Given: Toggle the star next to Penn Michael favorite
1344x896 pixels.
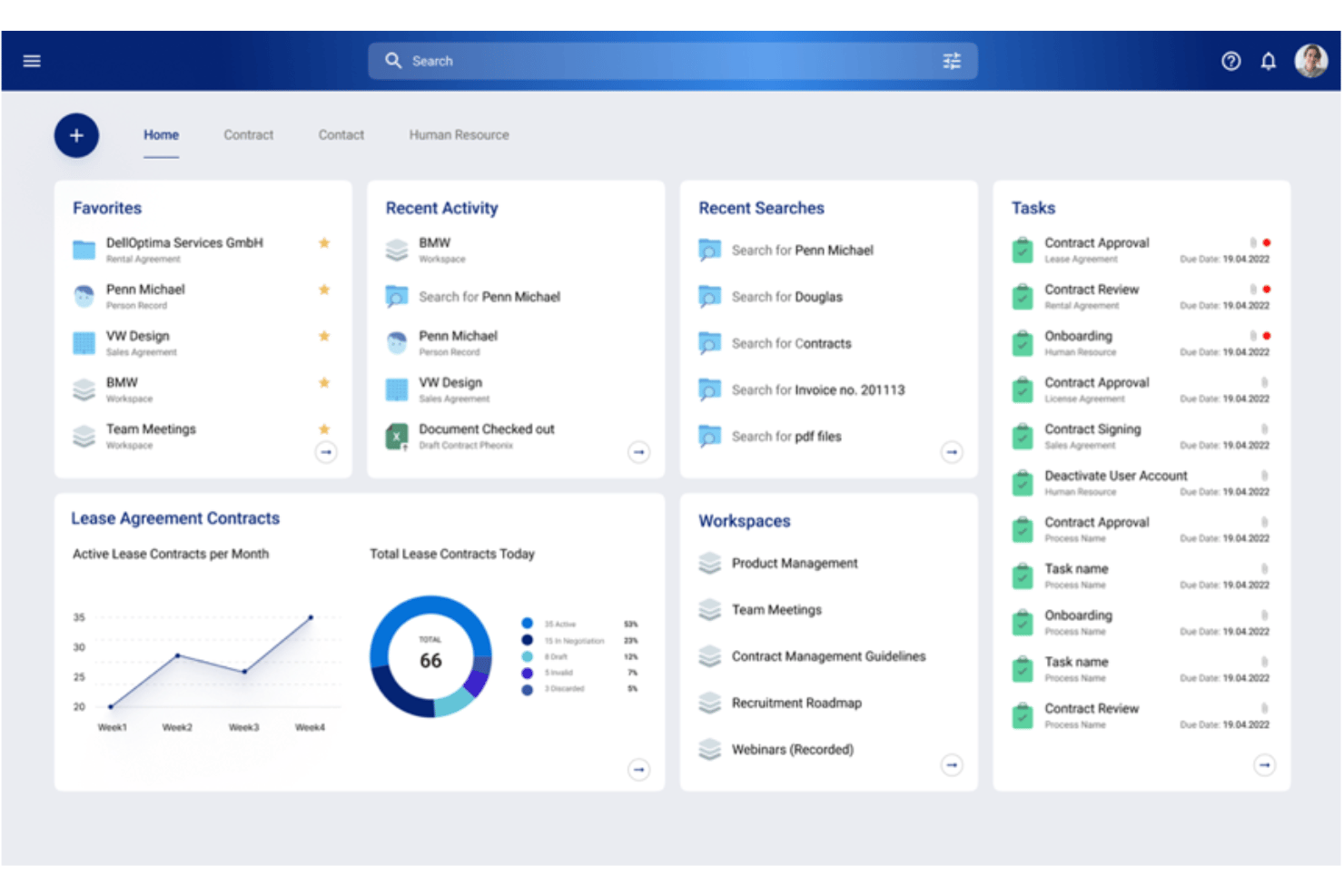Looking at the screenshot, I should pos(324,290).
